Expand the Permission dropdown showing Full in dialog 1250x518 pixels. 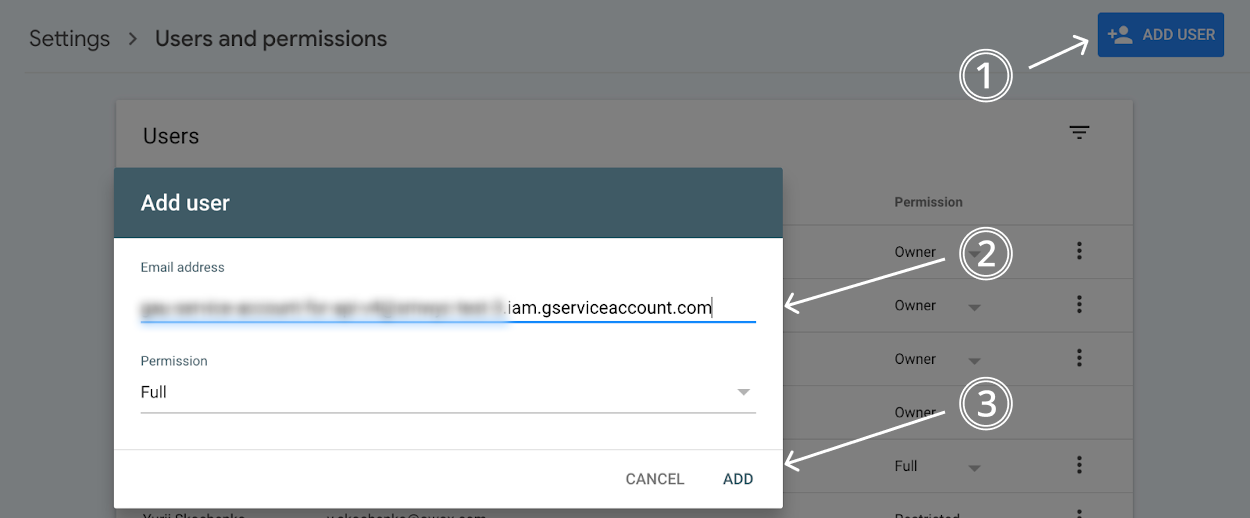(448, 392)
